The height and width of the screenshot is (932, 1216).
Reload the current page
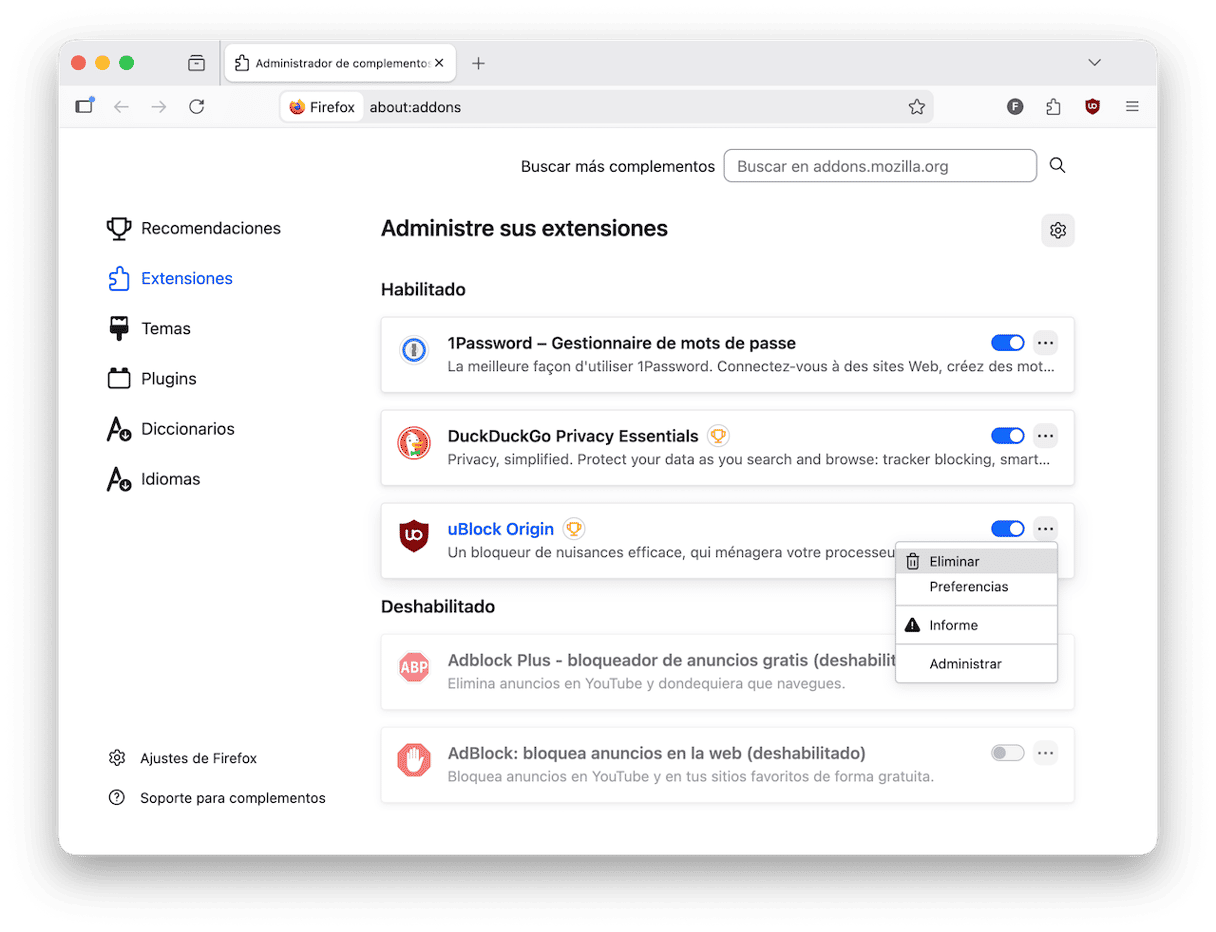(197, 107)
